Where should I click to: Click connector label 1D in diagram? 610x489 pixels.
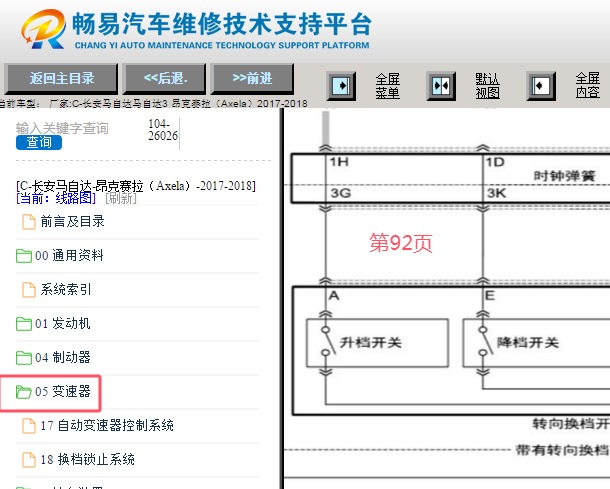[x=495, y=162]
